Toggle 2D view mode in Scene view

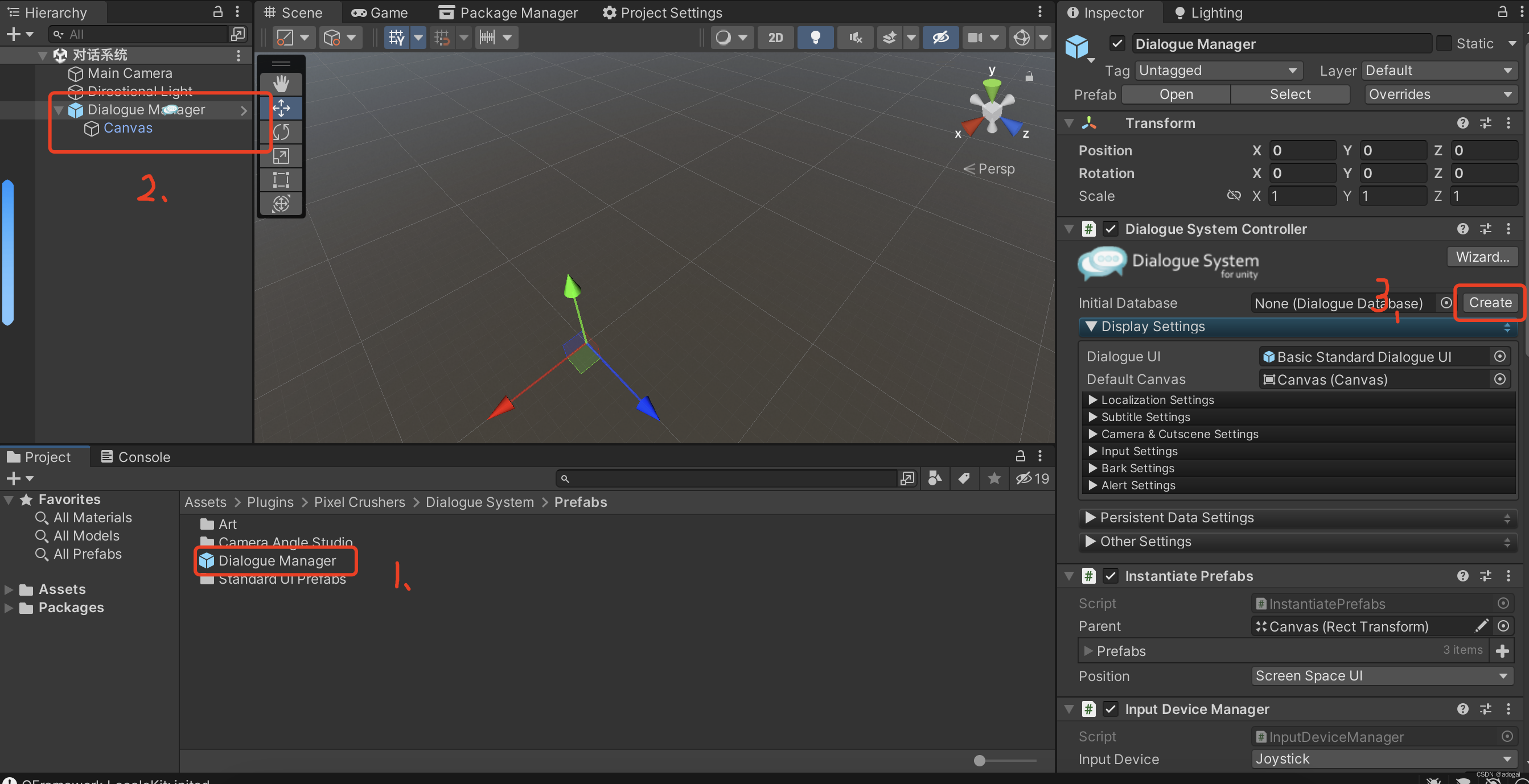click(x=775, y=38)
